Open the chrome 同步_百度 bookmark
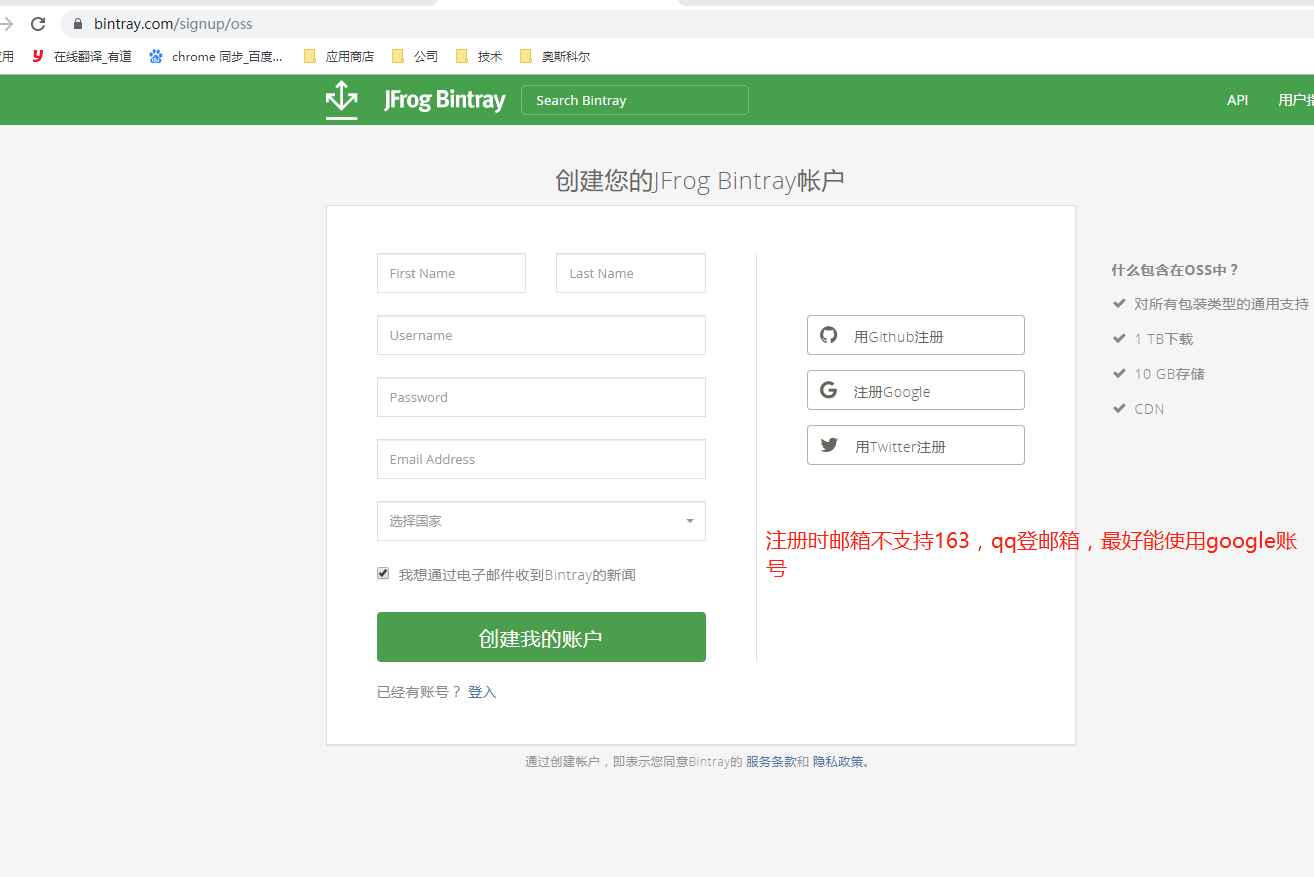Viewport: 1314px width, 877px height. pos(215,56)
